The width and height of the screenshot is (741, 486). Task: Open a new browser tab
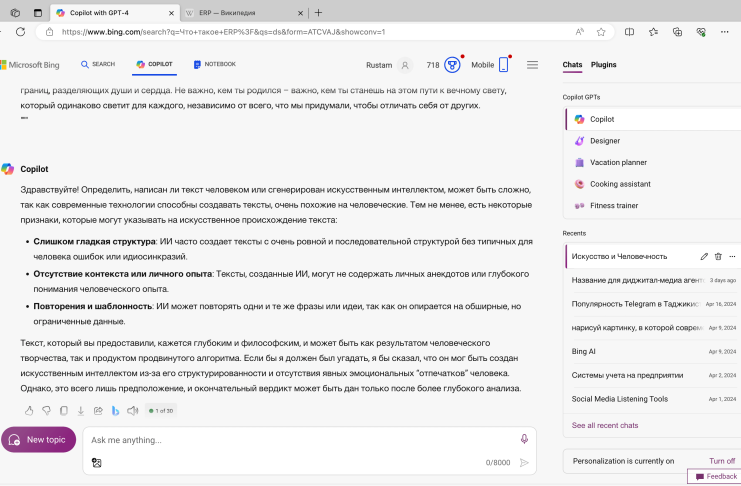(319, 13)
